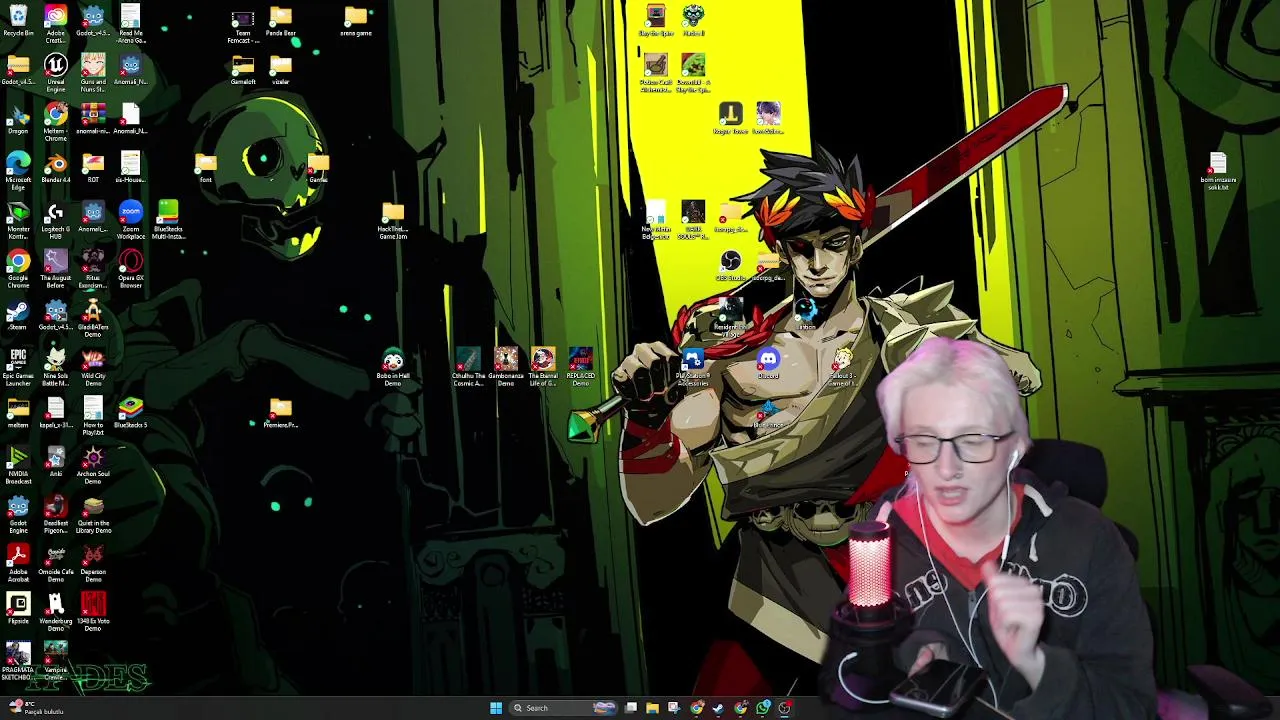1280x720 pixels.
Task: Launch Adobe Creative Cloud shortcut
Action: [x=55, y=23]
